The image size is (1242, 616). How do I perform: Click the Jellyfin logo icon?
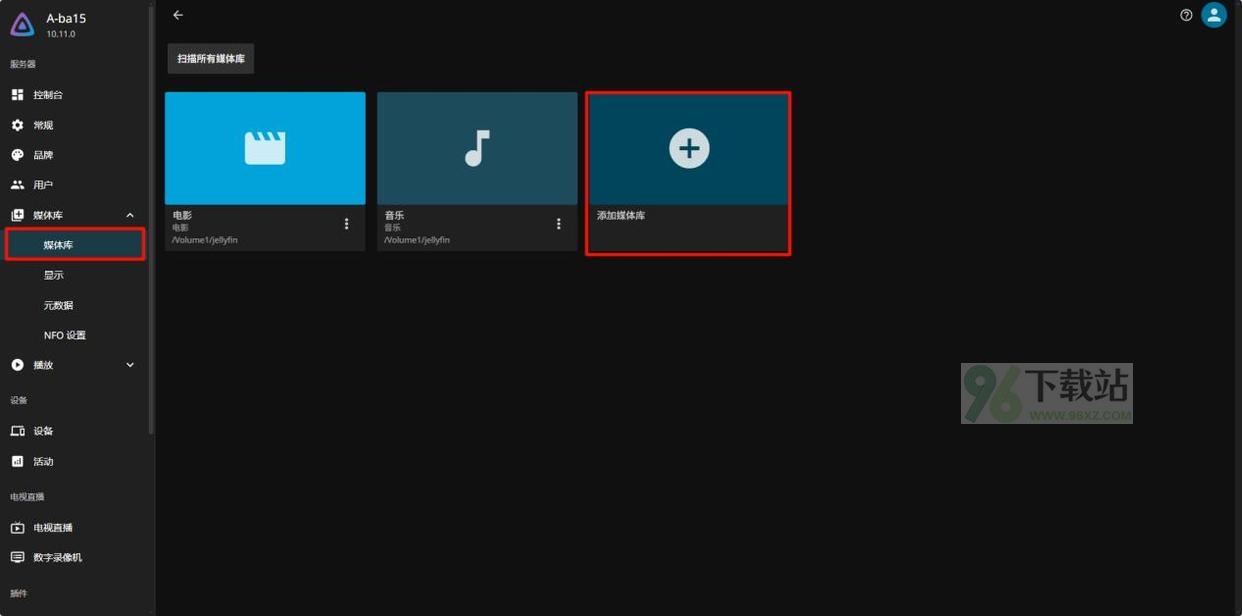coord(22,25)
